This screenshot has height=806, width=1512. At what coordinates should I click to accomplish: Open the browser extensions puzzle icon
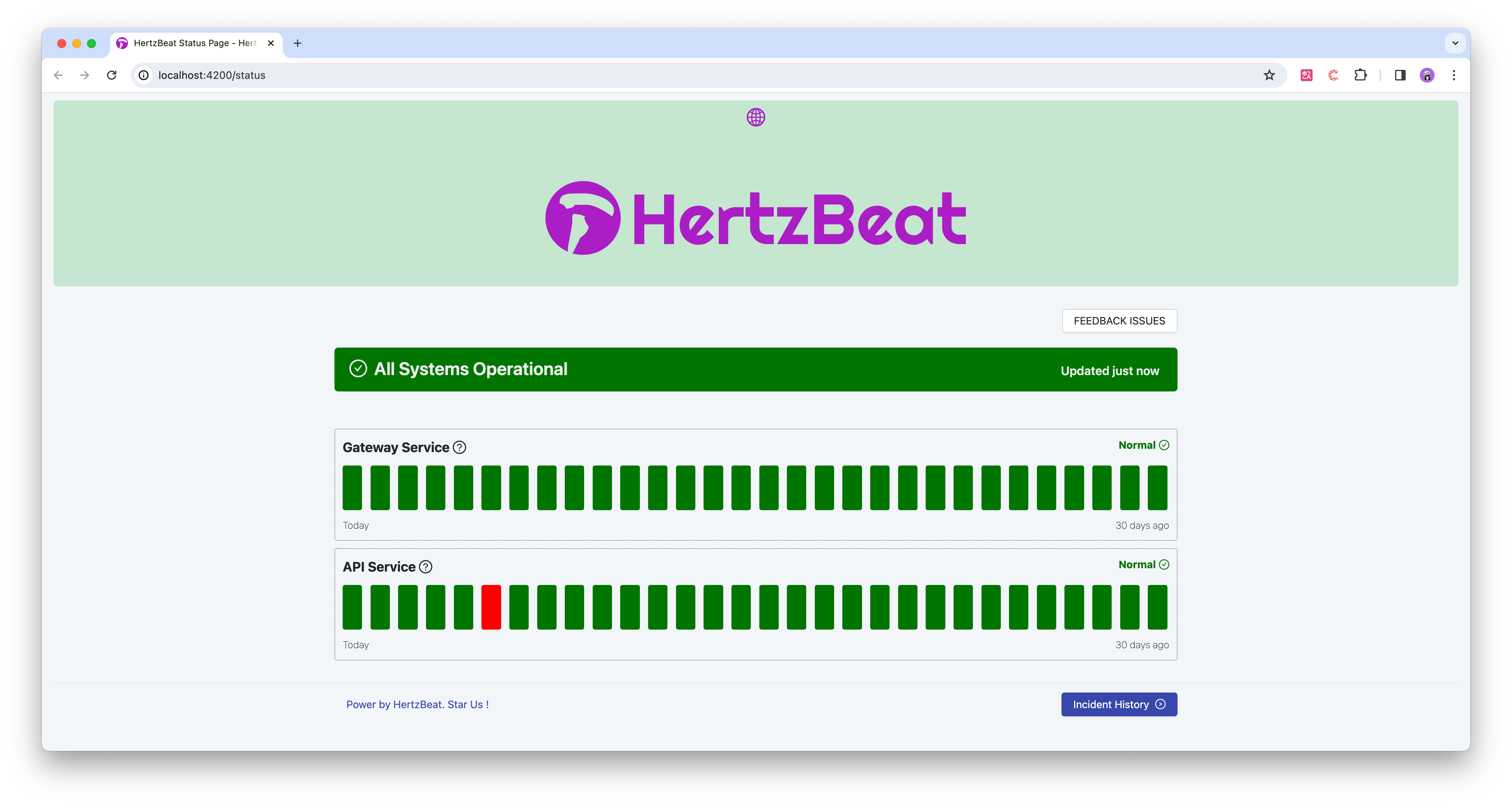[x=1360, y=75]
